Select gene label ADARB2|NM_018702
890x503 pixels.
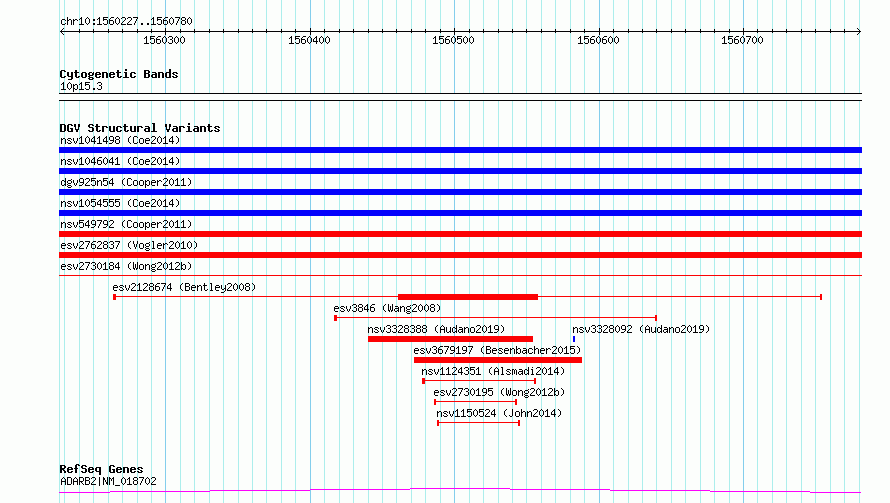coord(108,481)
